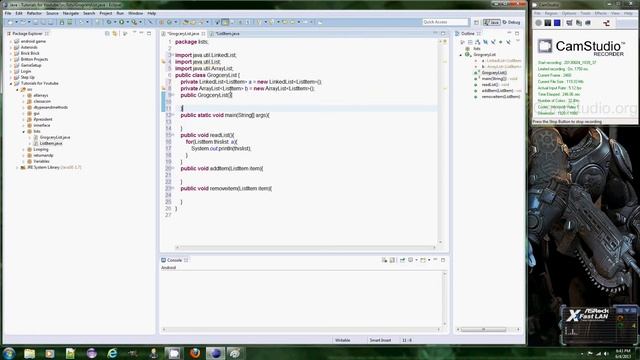Click the editor horizontal scrollbar
The image size is (640, 360).
[305, 247]
